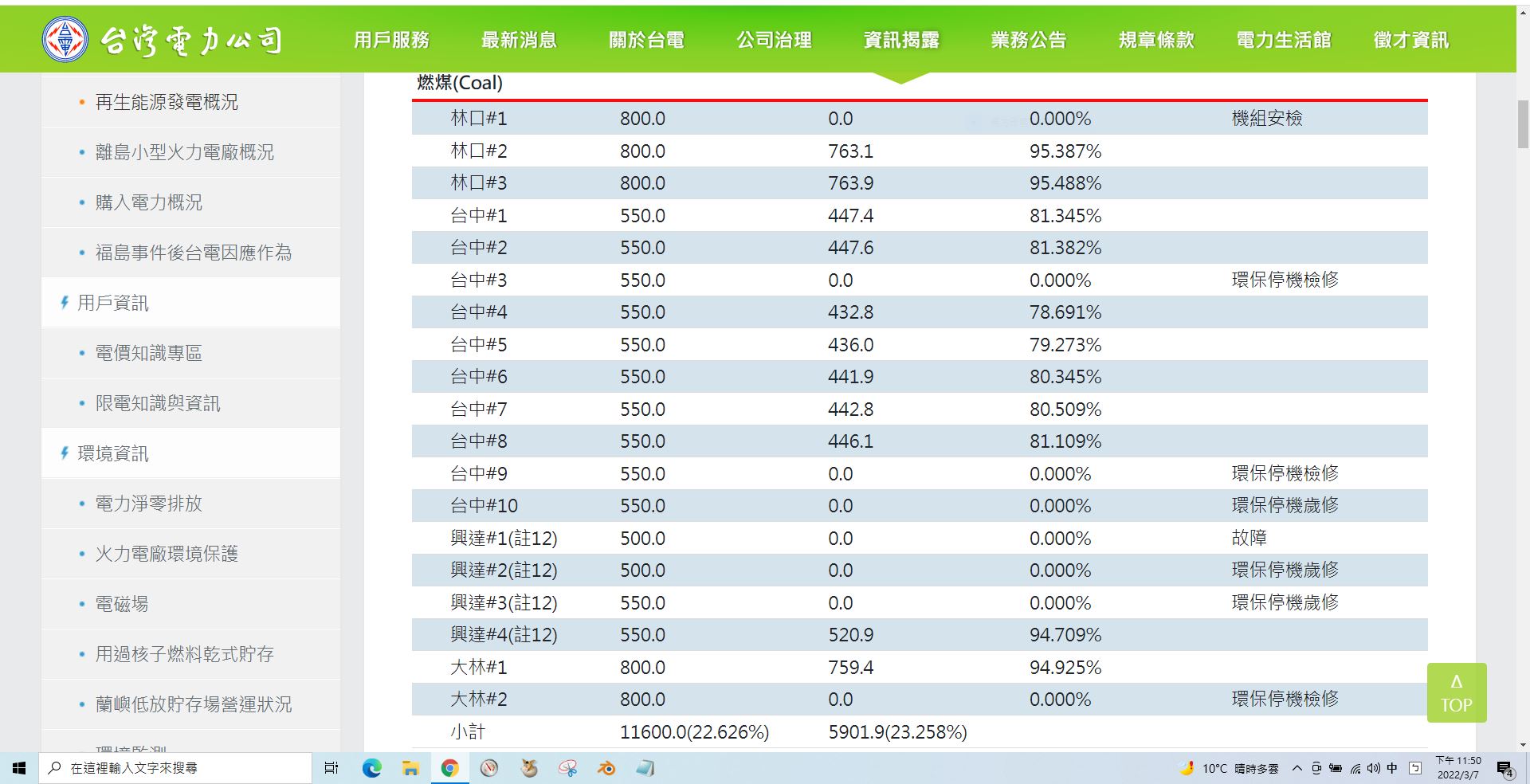
Task: Click the 441.9 value for 台中#6
Action: tap(850, 377)
